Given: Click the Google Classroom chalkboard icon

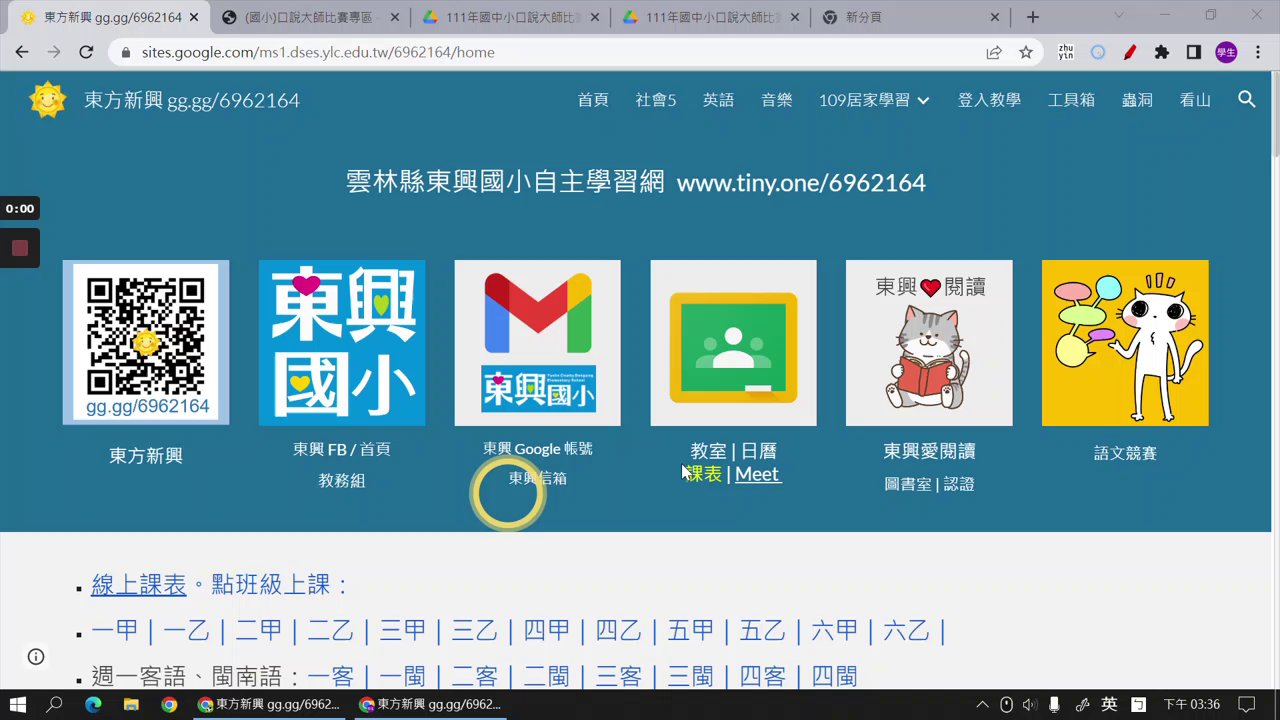Looking at the screenshot, I should [x=733, y=343].
